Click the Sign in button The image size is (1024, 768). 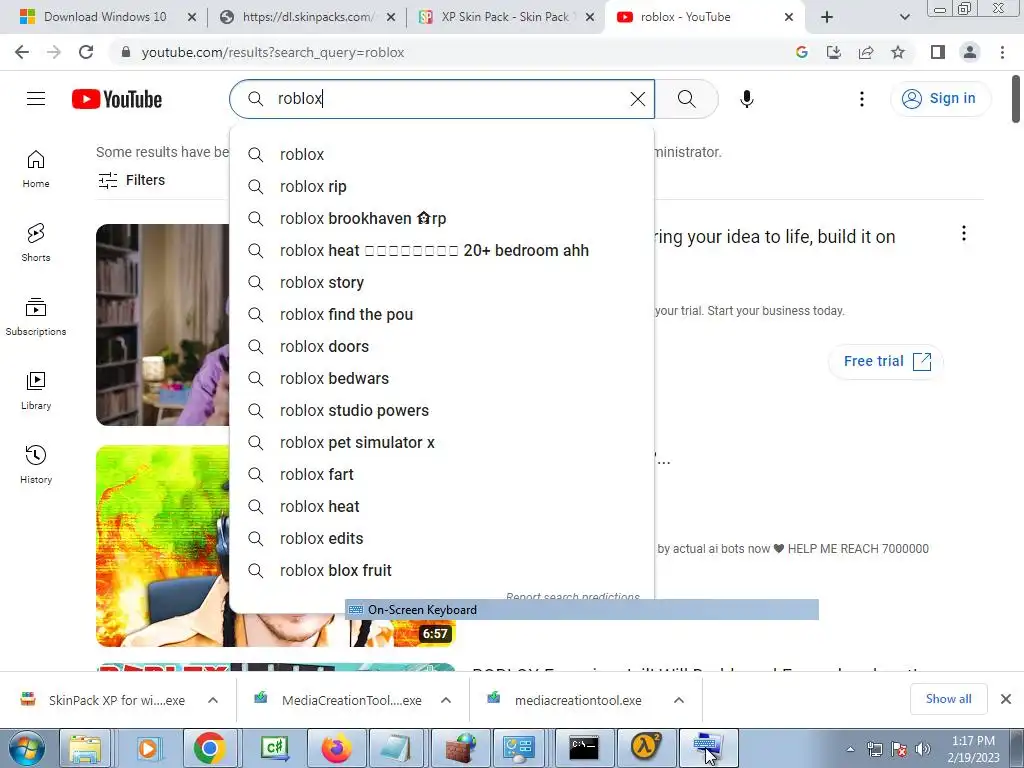pos(940,99)
